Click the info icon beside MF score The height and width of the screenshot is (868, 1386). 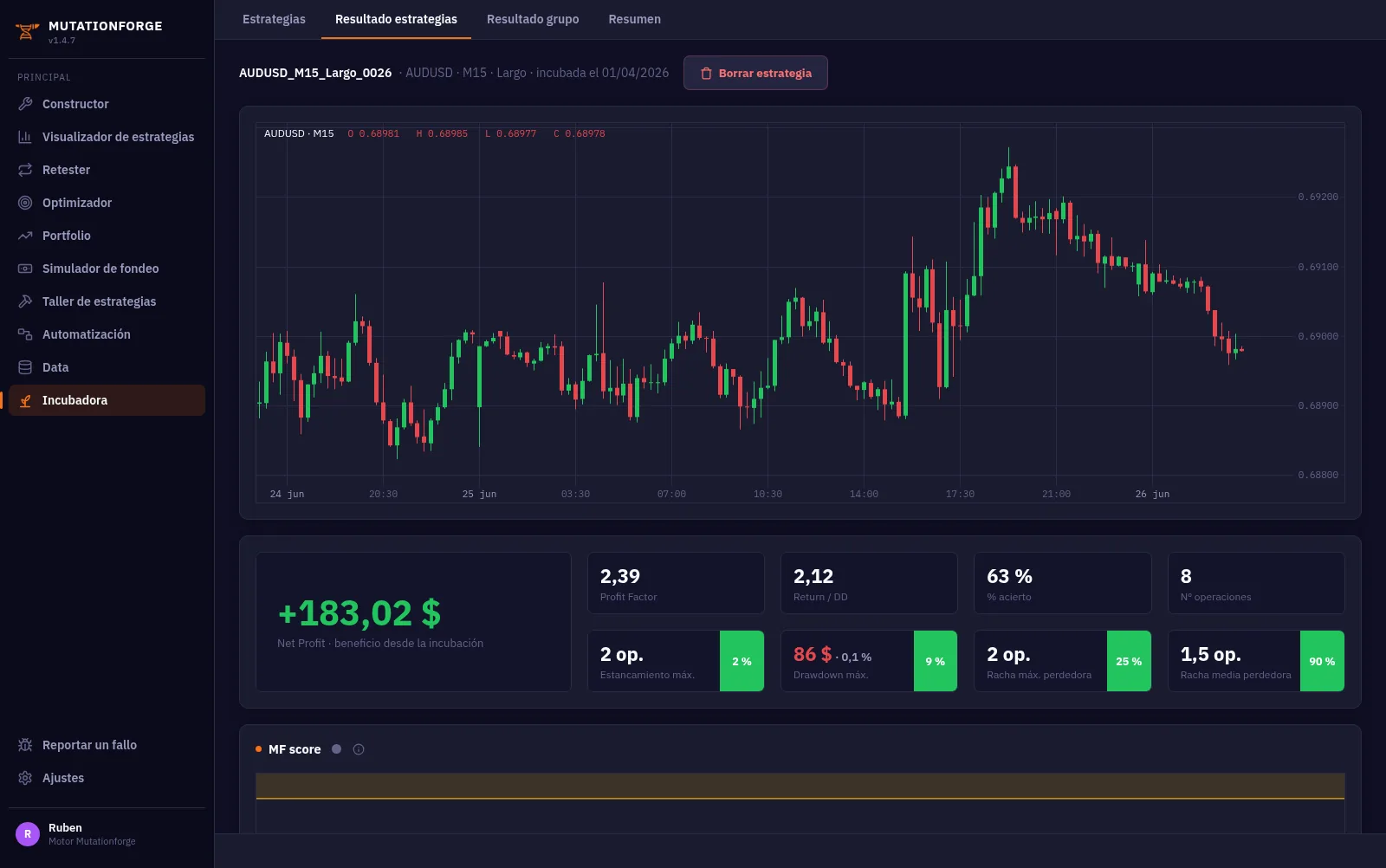tap(359, 749)
